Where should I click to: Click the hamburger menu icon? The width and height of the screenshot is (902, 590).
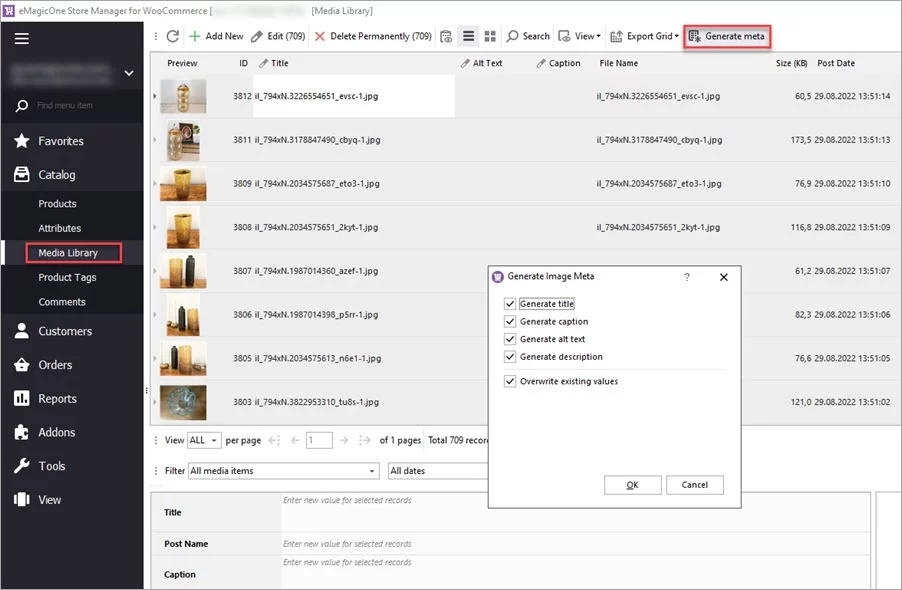[x=21, y=38]
